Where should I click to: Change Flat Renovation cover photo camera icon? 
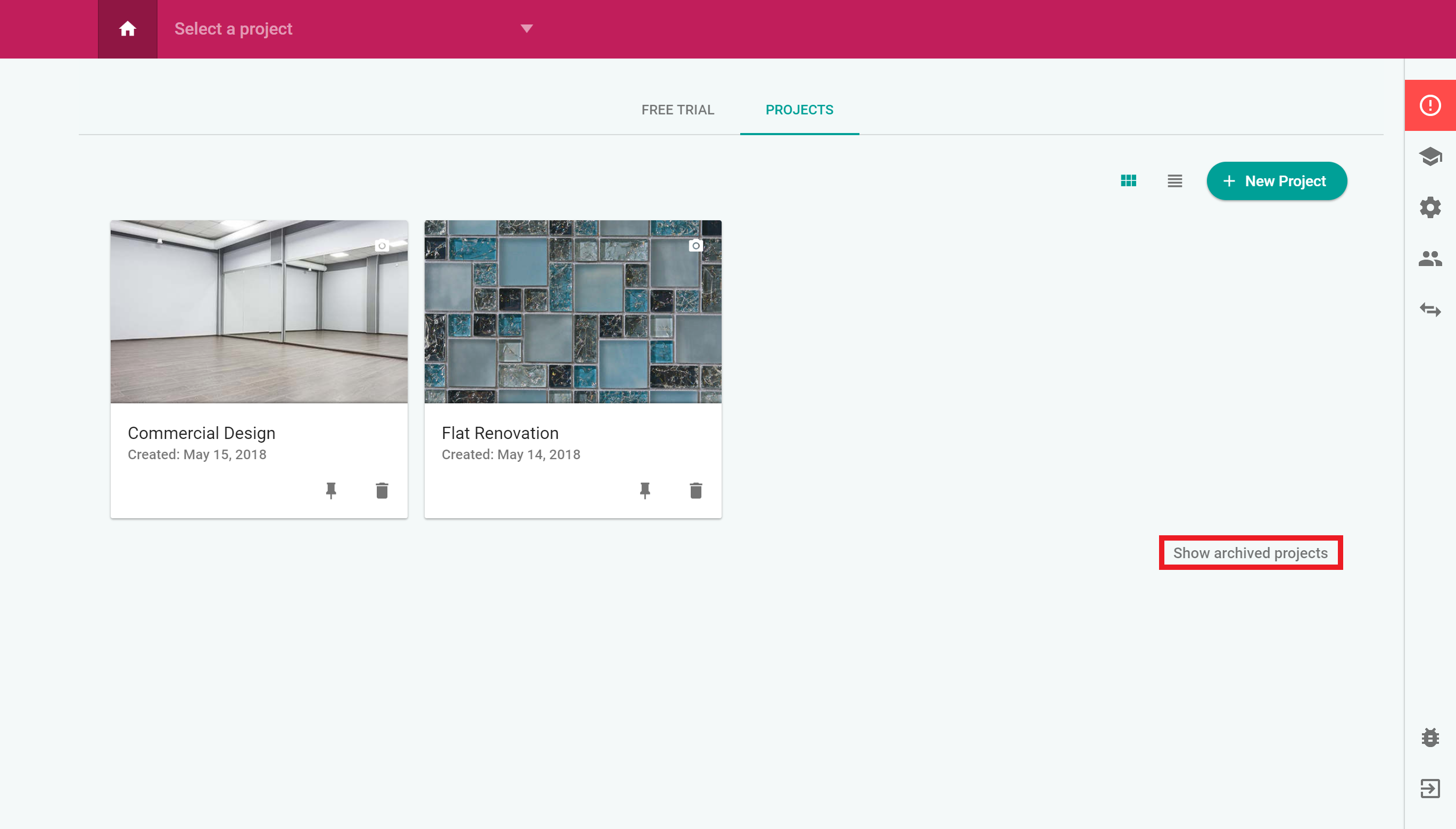pyautogui.click(x=695, y=246)
